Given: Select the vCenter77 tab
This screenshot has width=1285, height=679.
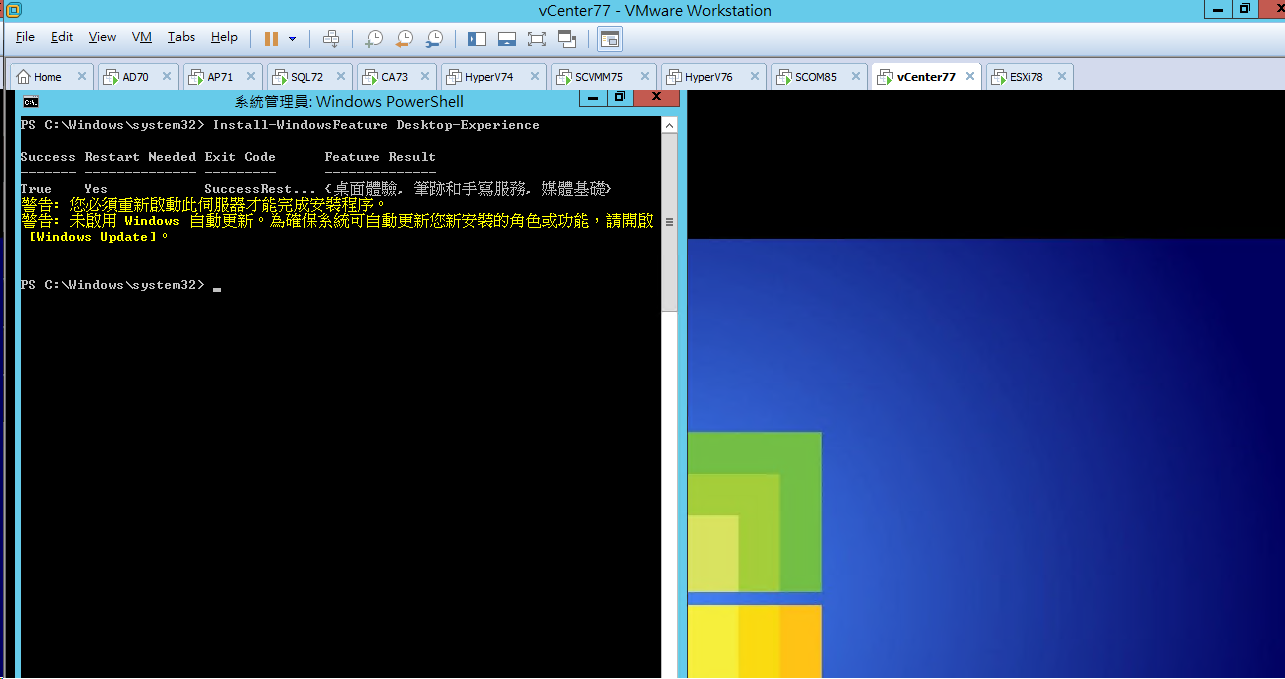Looking at the screenshot, I should coord(927,77).
